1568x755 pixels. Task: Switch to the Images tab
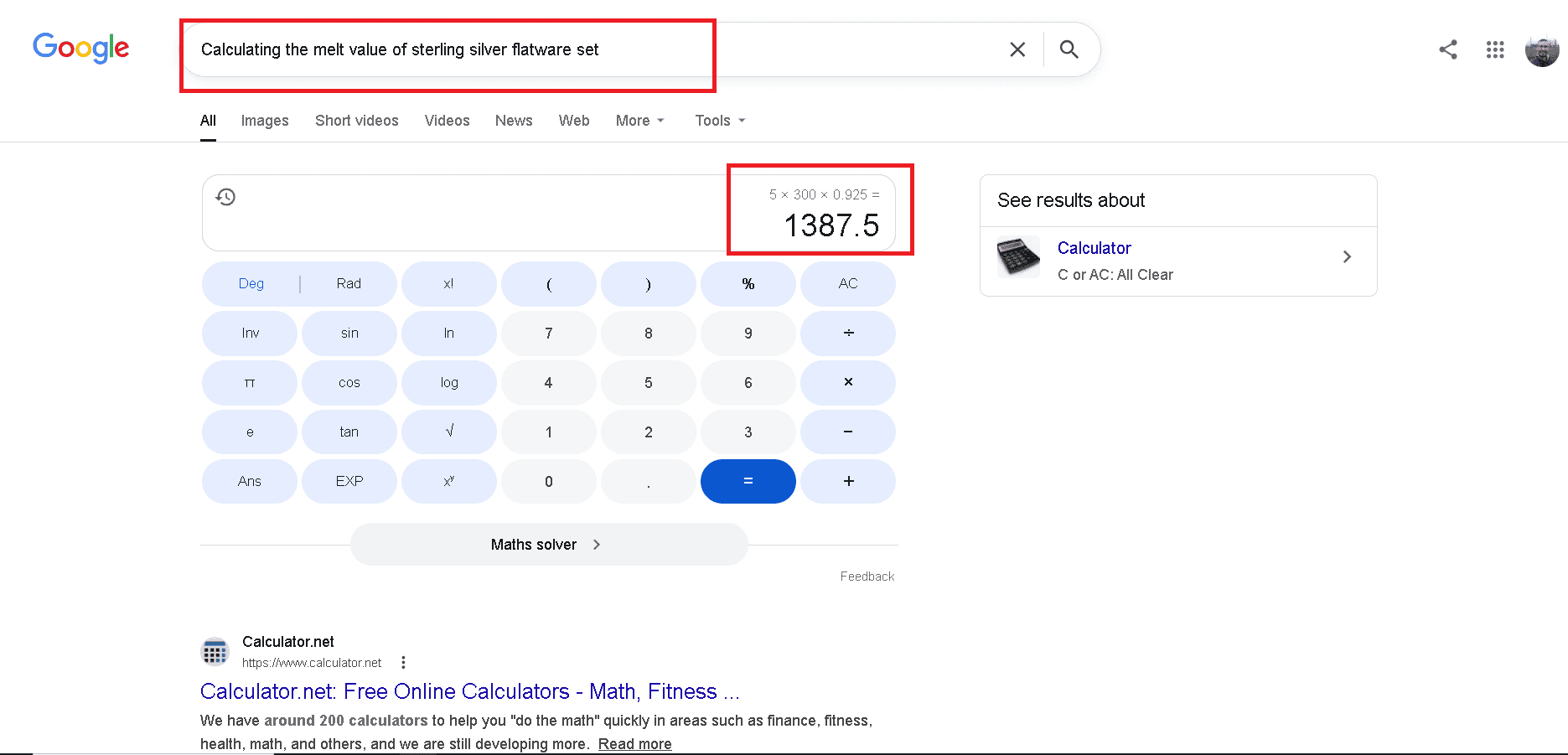tap(264, 120)
